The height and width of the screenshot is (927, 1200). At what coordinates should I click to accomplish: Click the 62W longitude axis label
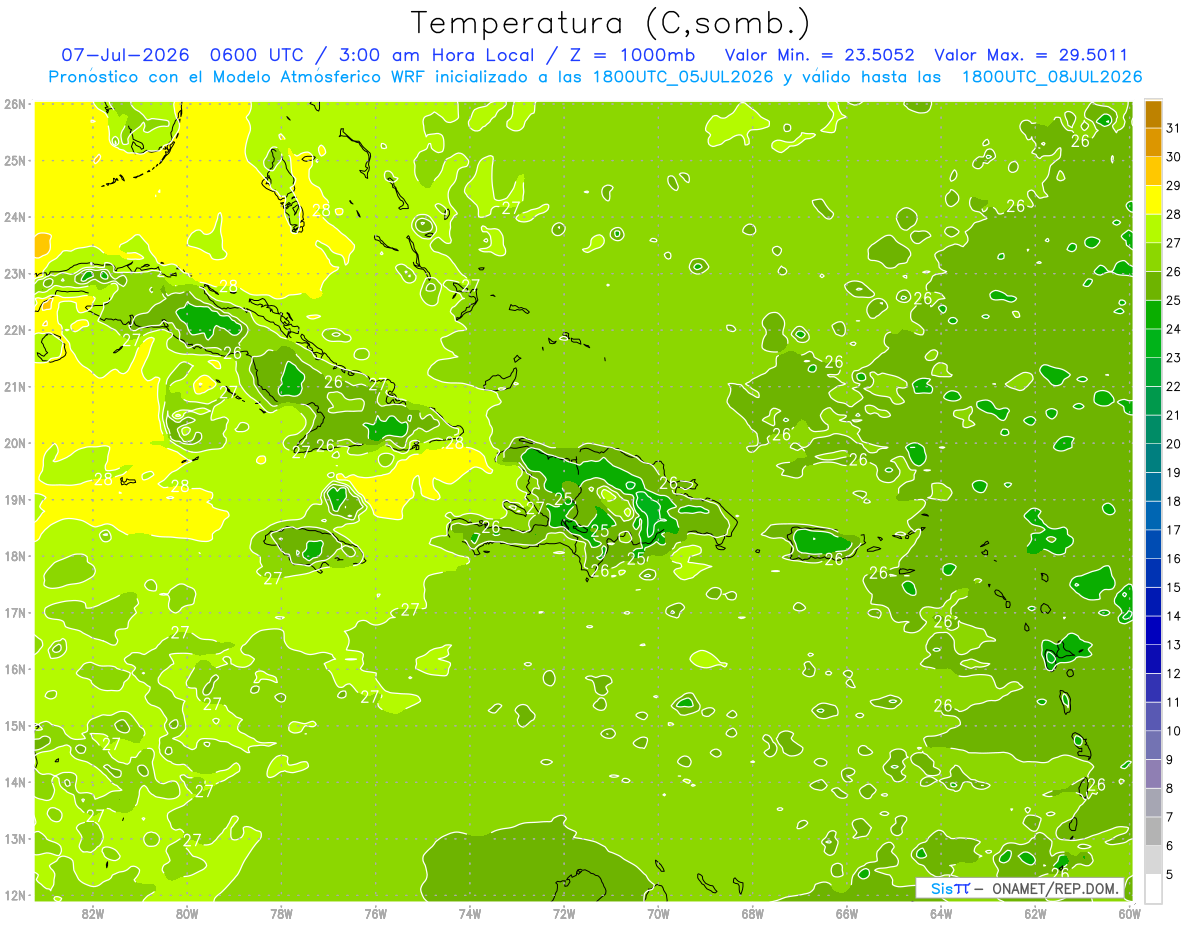coord(1034,912)
